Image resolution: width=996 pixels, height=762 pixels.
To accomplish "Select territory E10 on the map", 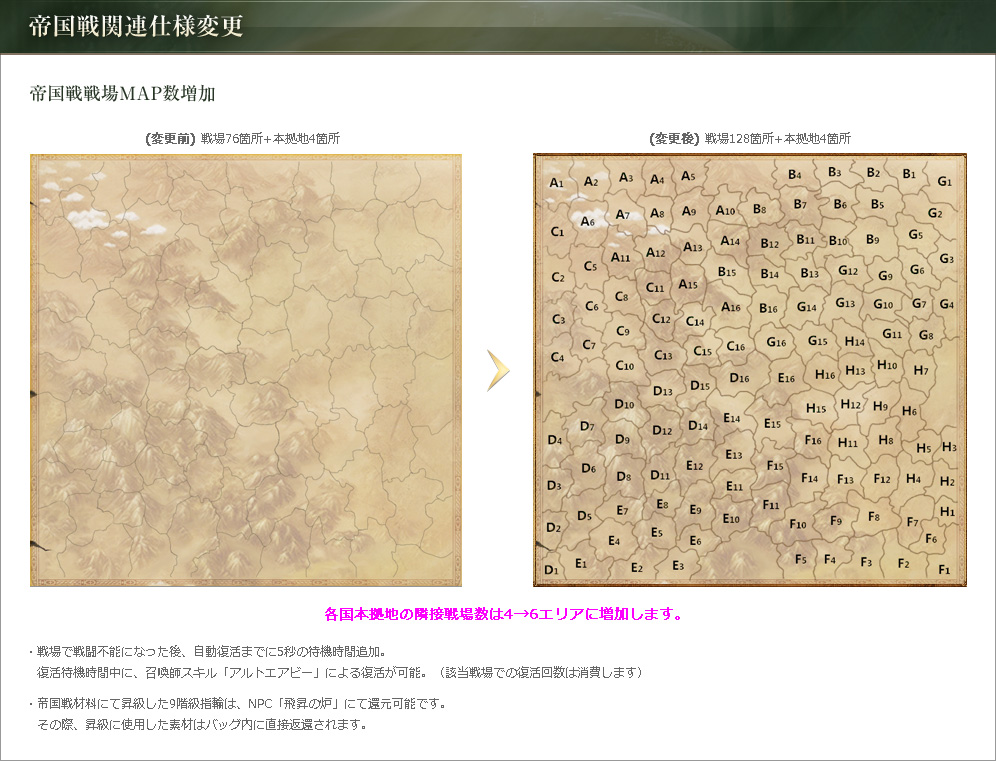I will 731,518.
